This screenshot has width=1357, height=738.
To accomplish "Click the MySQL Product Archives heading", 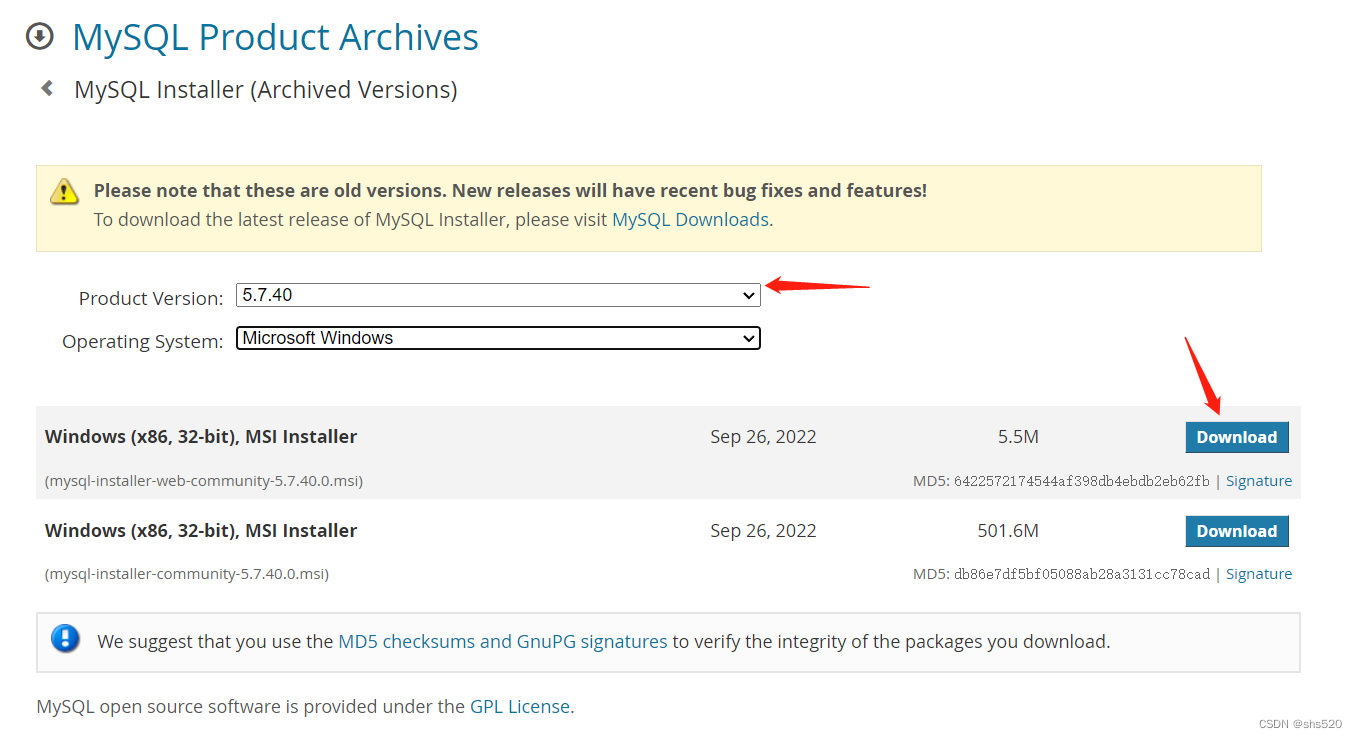I will coord(276,37).
